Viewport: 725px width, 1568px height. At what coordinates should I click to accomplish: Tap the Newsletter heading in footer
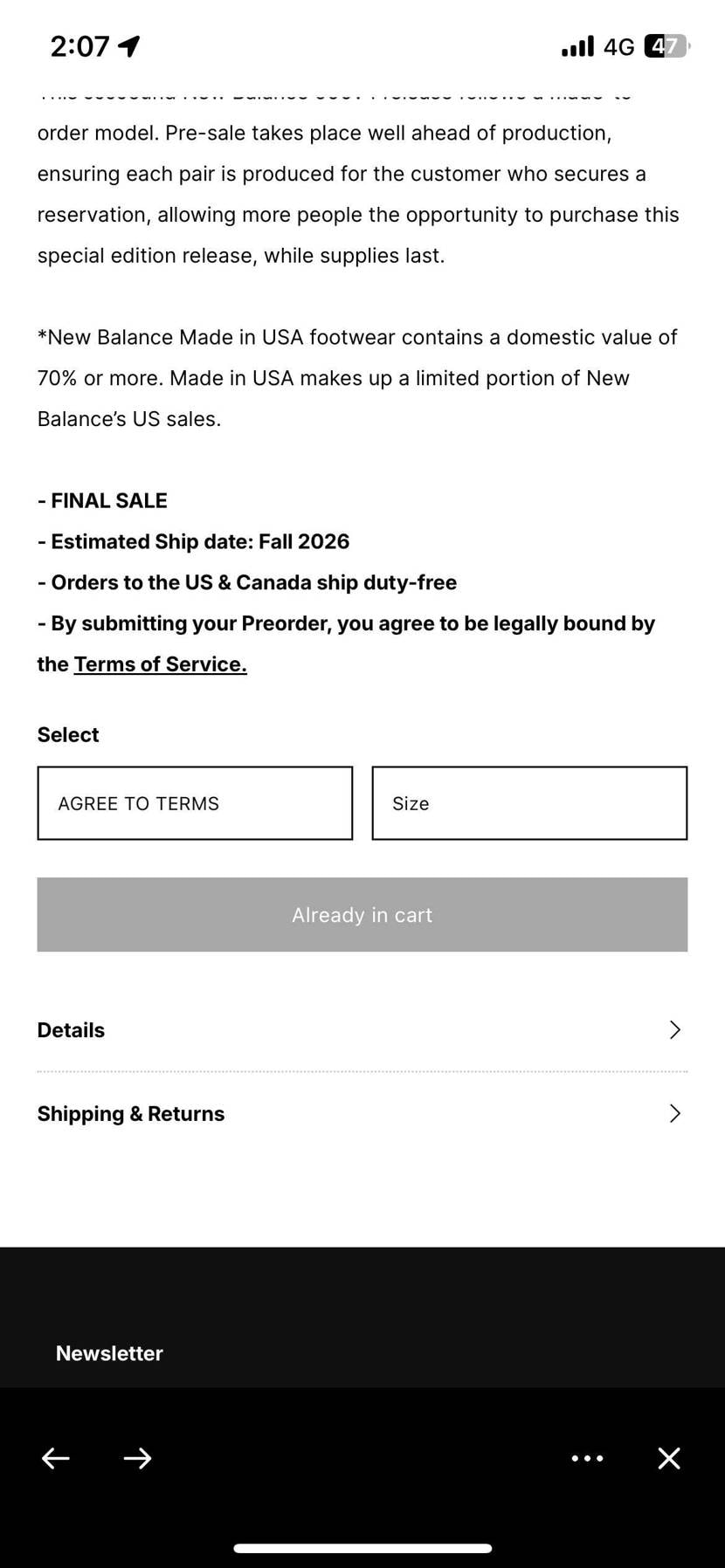tap(109, 1353)
